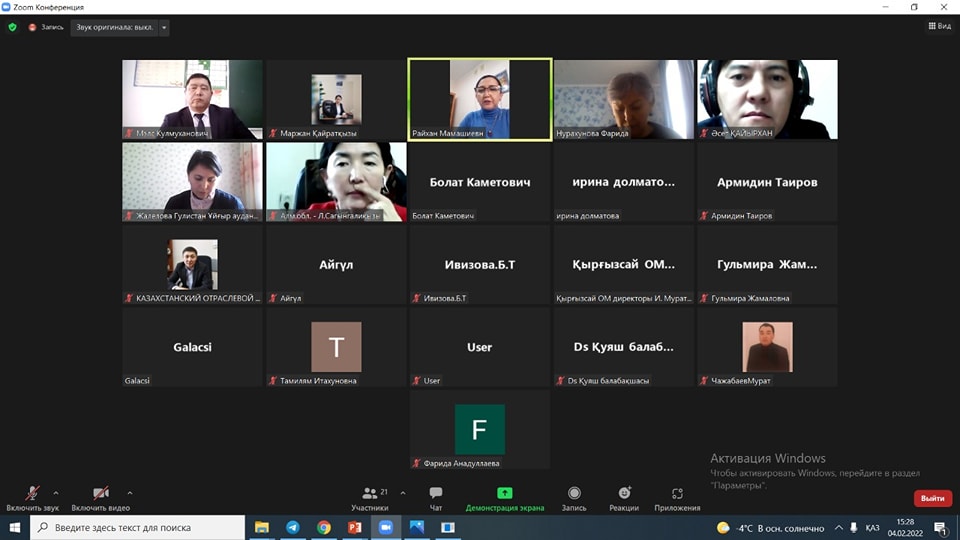Click the T avatar of Тамилям Итахуновна
The width and height of the screenshot is (960, 540).
336,347
